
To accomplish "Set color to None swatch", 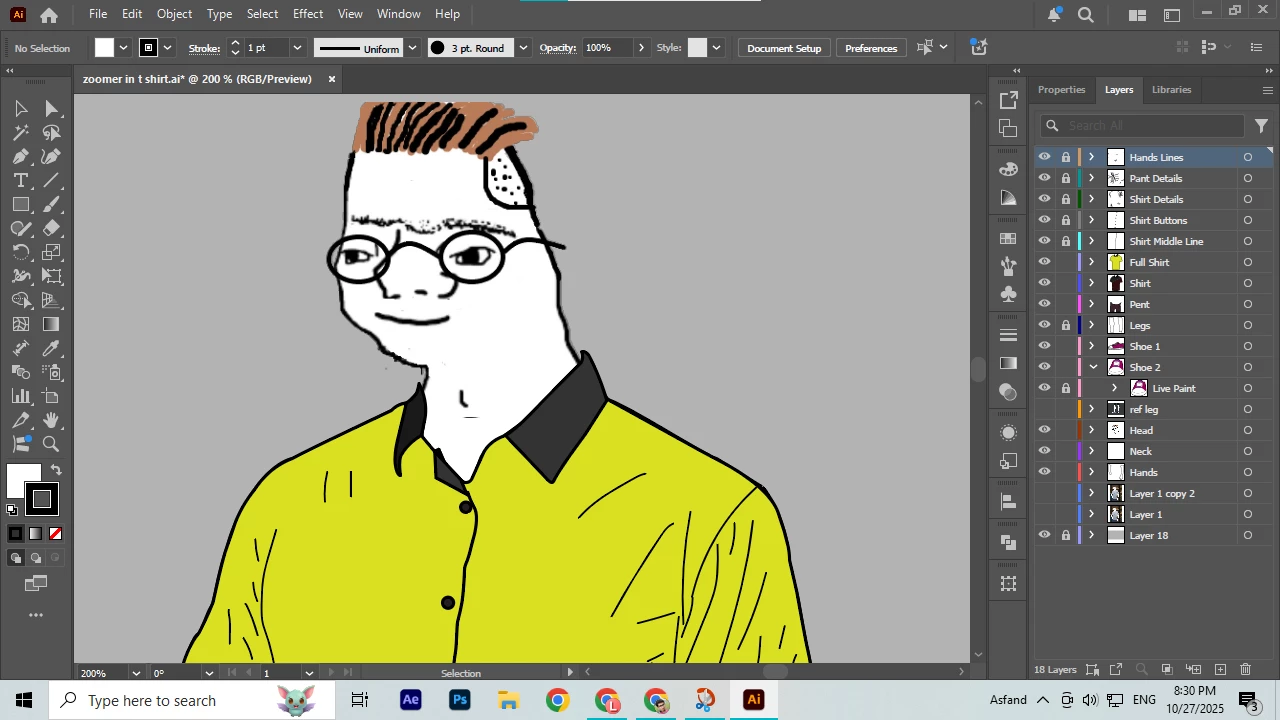I will (55, 534).
